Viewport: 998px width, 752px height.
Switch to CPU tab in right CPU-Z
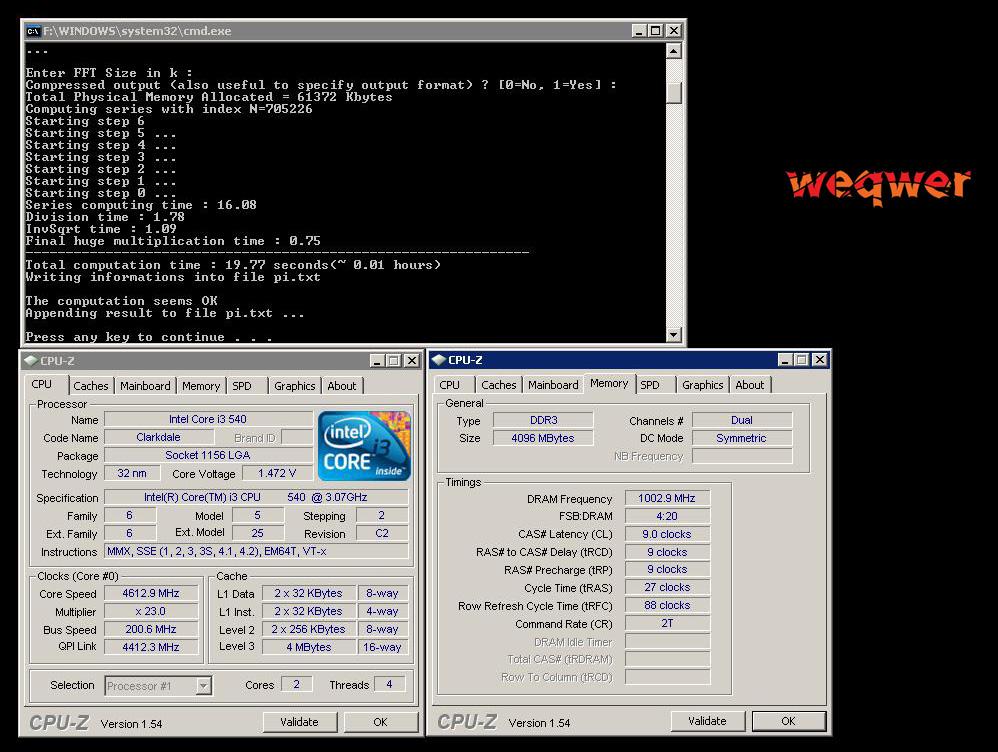point(449,385)
